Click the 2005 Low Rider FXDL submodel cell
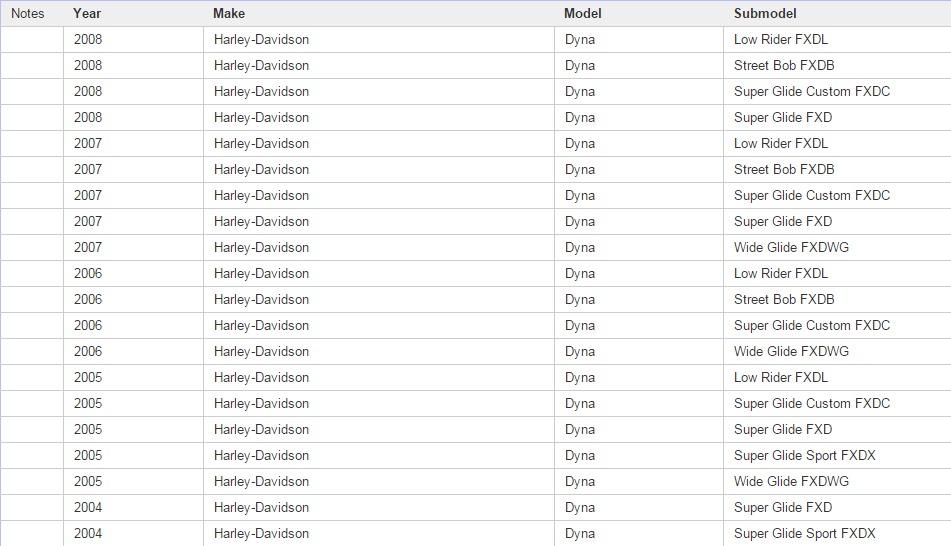This screenshot has height=546, width=951. 781,378
